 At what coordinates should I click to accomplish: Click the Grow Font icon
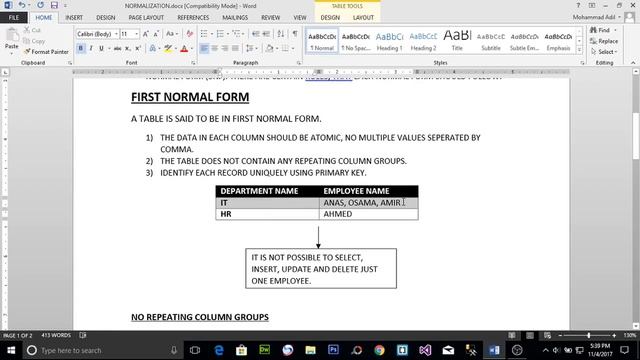pyautogui.click(x=146, y=34)
